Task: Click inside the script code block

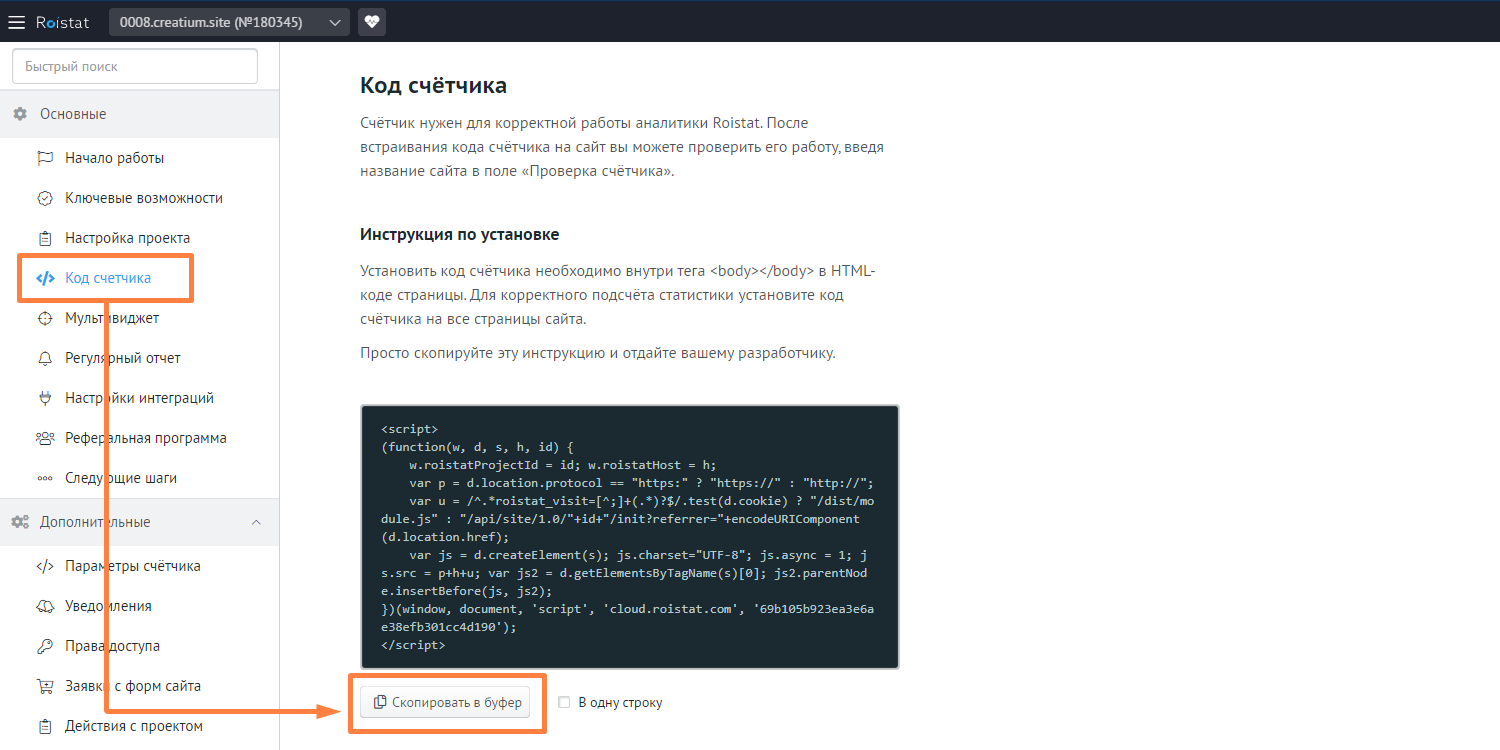Action: click(630, 537)
